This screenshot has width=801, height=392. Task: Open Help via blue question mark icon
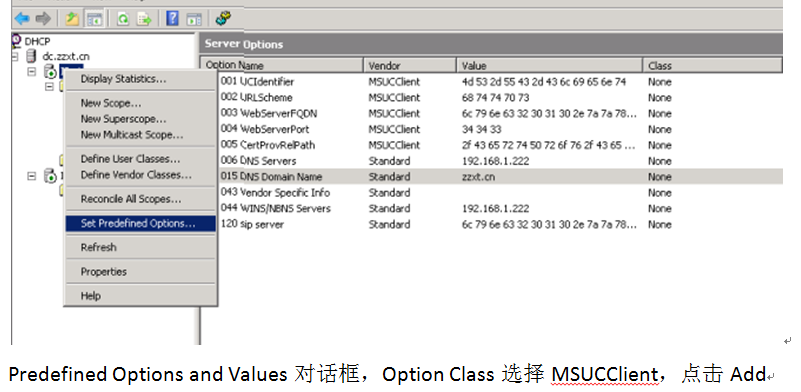(x=173, y=19)
